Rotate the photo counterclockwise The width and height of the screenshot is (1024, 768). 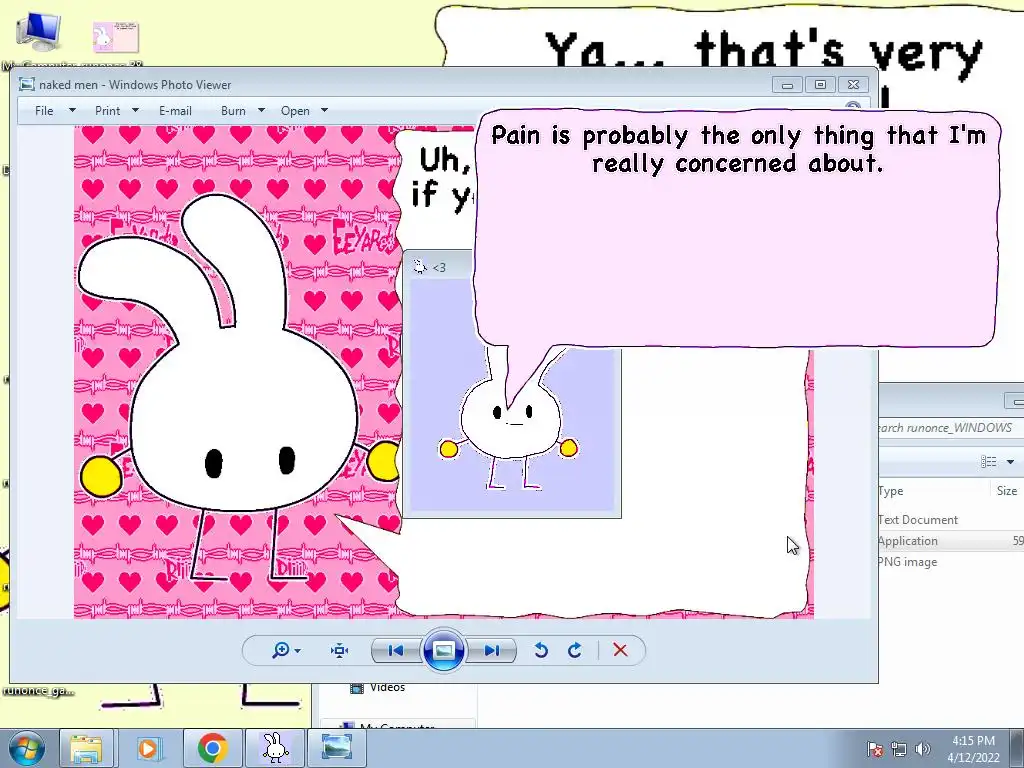click(x=541, y=650)
